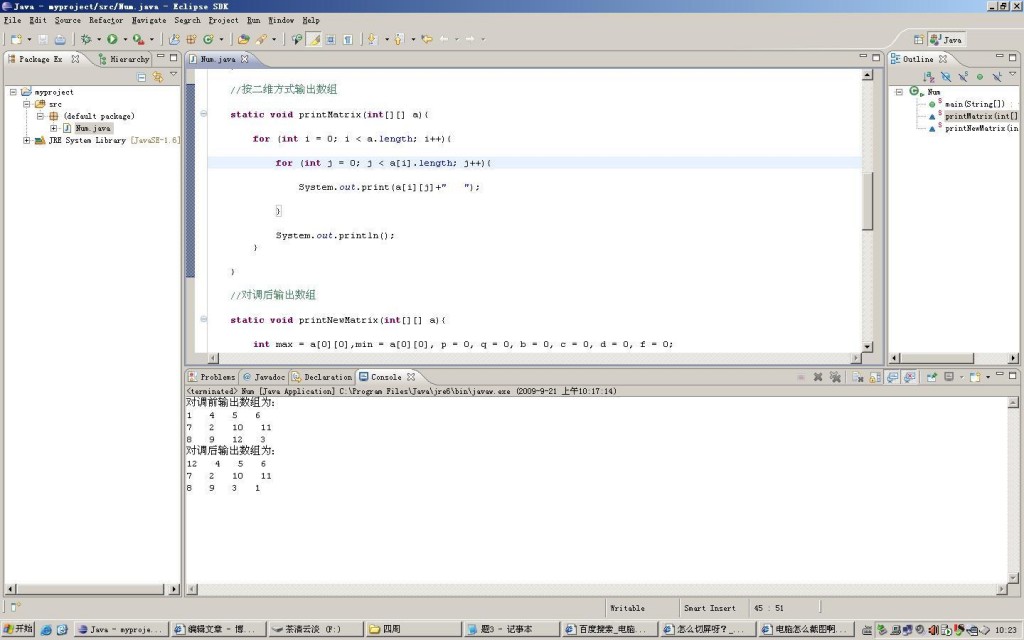Open Num.java in the Package Explorer
Image resolution: width=1024 pixels, height=640 pixels.
(x=92, y=128)
